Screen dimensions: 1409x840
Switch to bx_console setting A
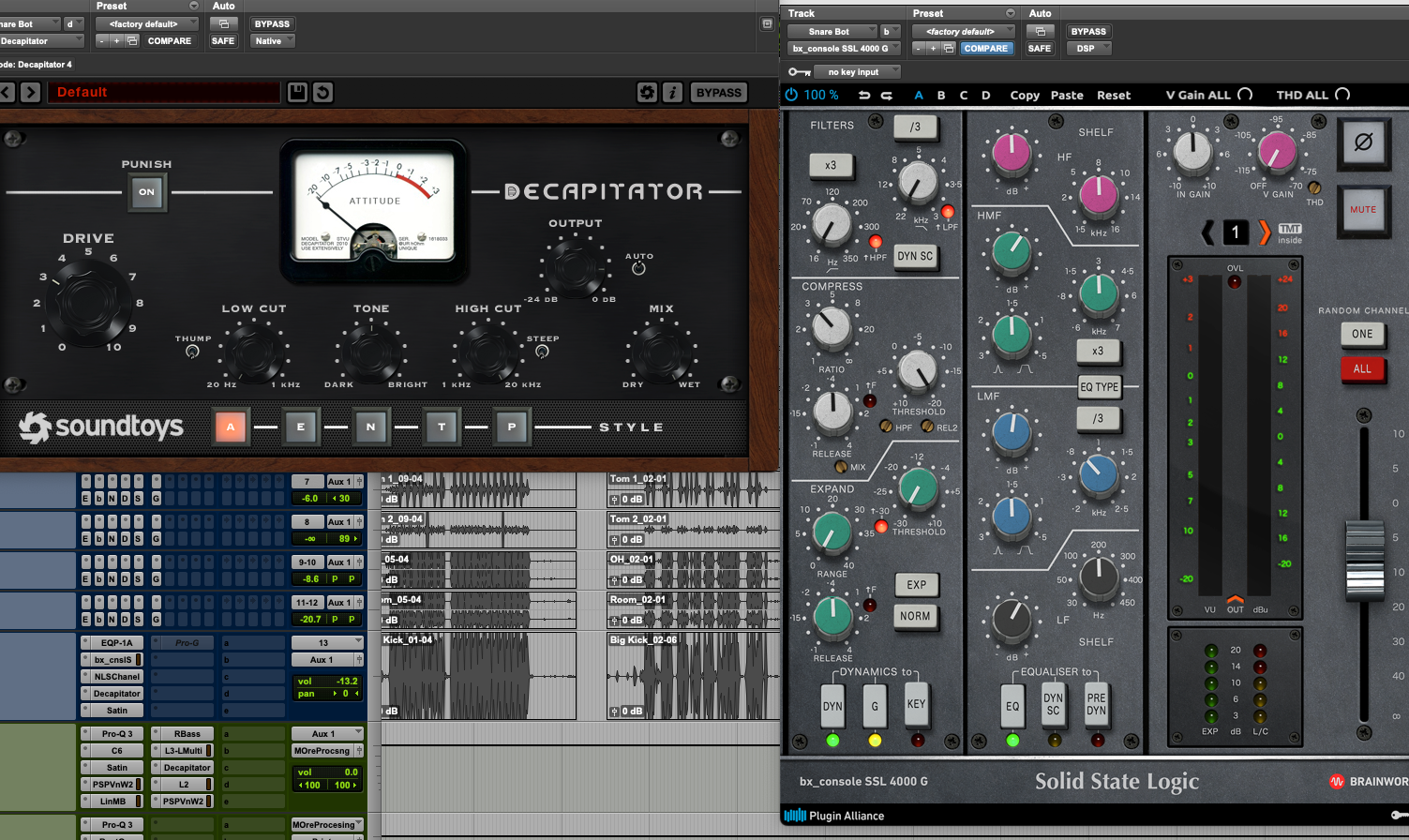(x=919, y=95)
